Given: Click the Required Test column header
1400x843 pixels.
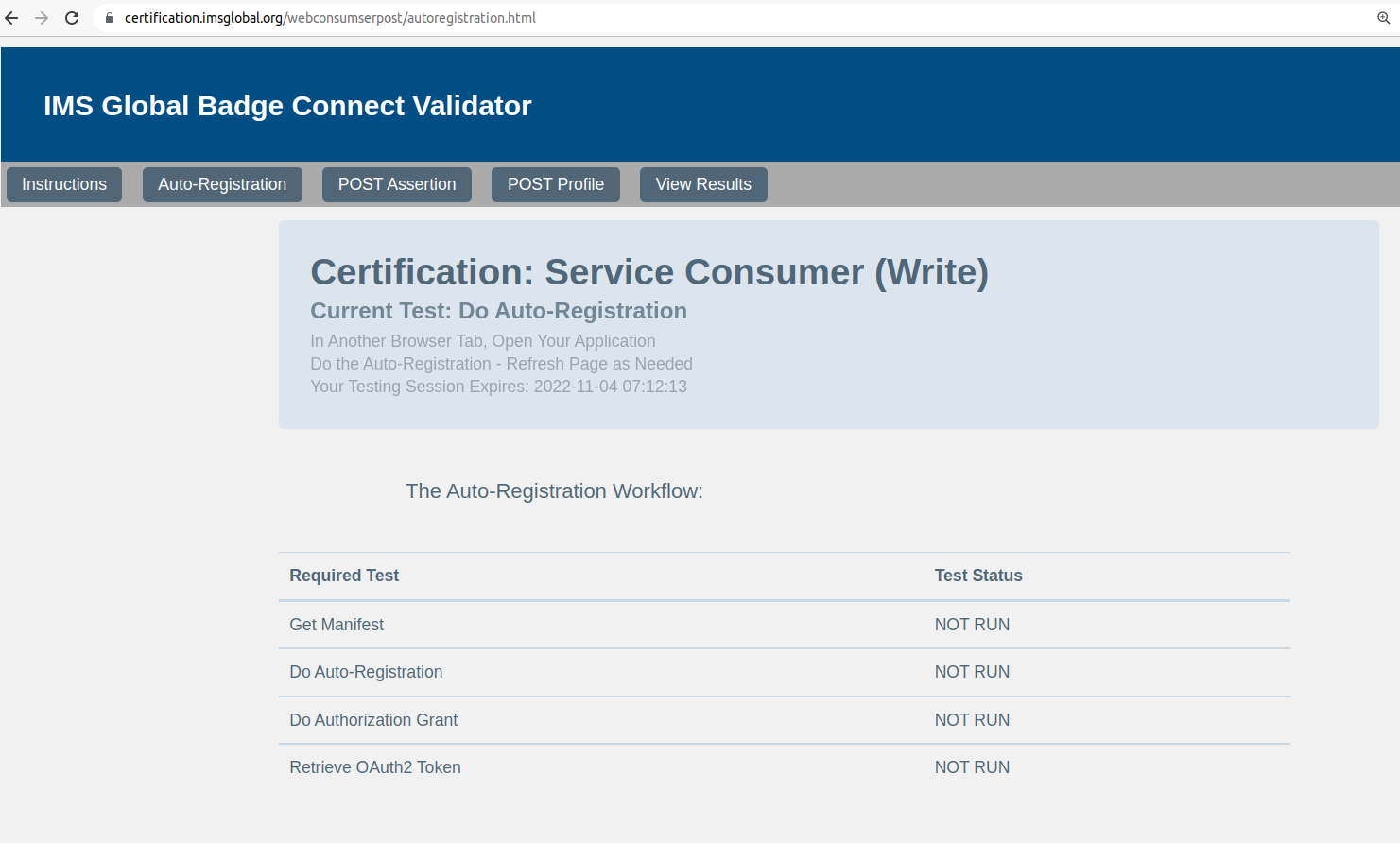Looking at the screenshot, I should (344, 576).
